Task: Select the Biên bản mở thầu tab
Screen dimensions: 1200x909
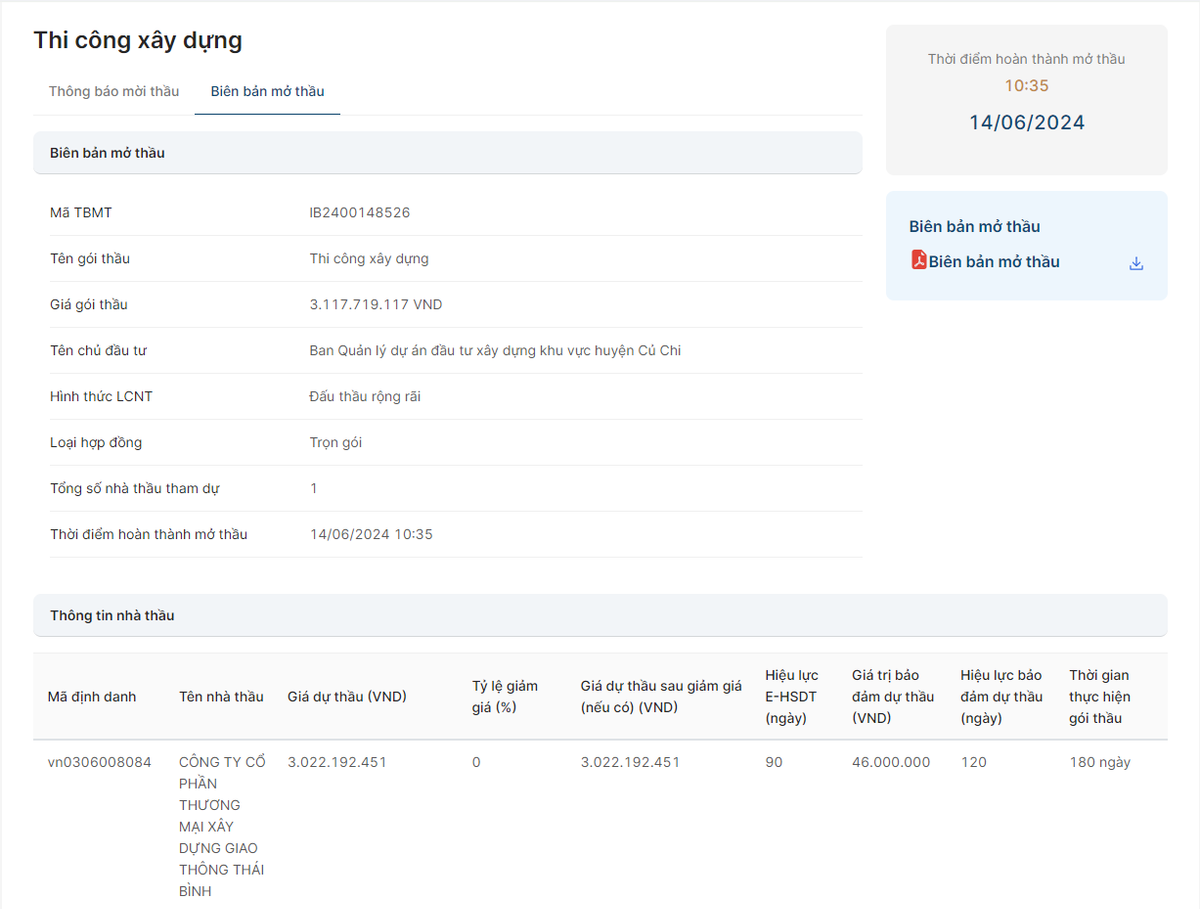Action: coord(267,91)
